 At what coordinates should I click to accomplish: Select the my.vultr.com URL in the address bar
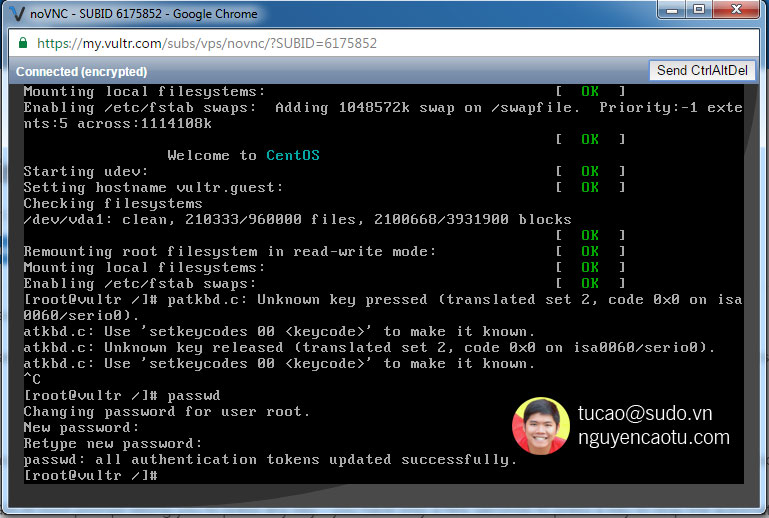point(206,44)
